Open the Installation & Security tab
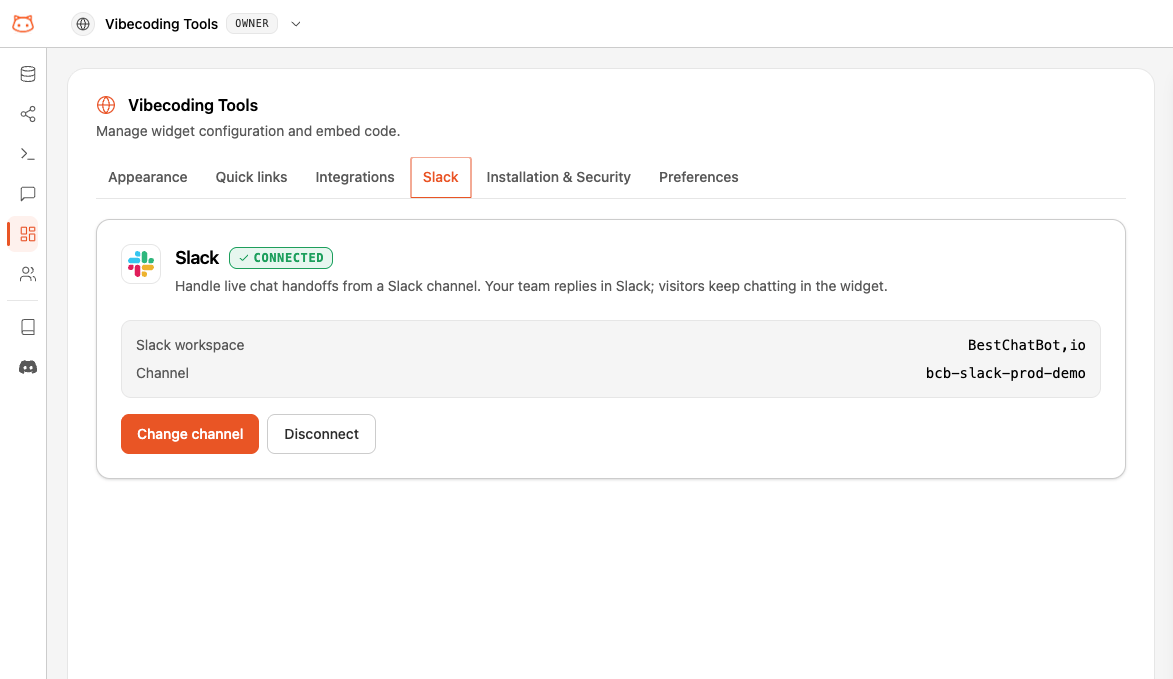This screenshot has height=679, width=1173. tap(559, 177)
